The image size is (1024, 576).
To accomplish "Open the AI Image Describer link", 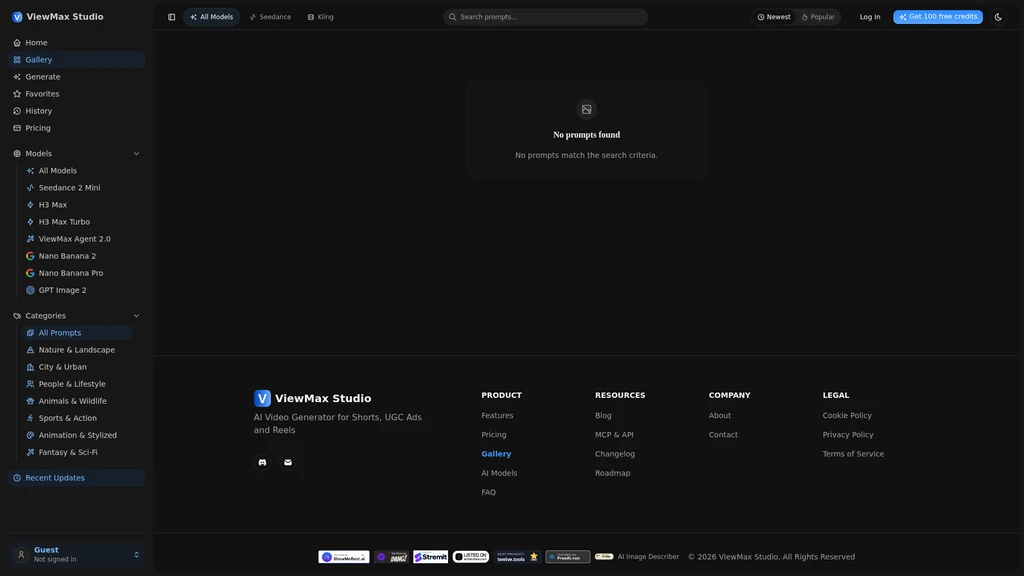I will pos(648,557).
